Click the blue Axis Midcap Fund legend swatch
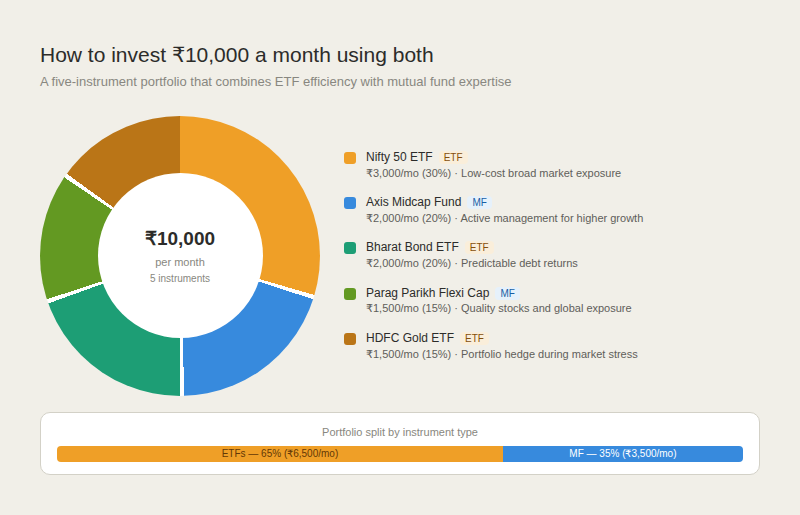 (350, 203)
